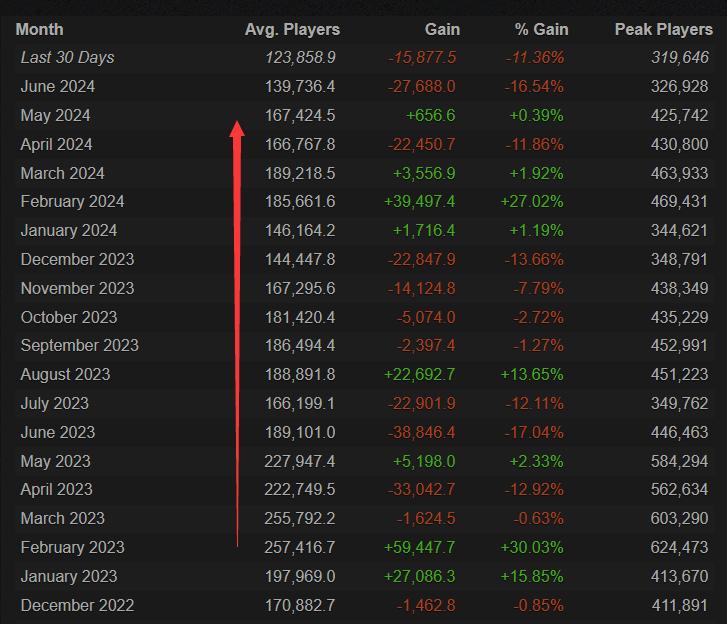Viewport: 727px width, 624px height.
Task: Sort by the Avg. Players column header
Action: click(x=292, y=29)
